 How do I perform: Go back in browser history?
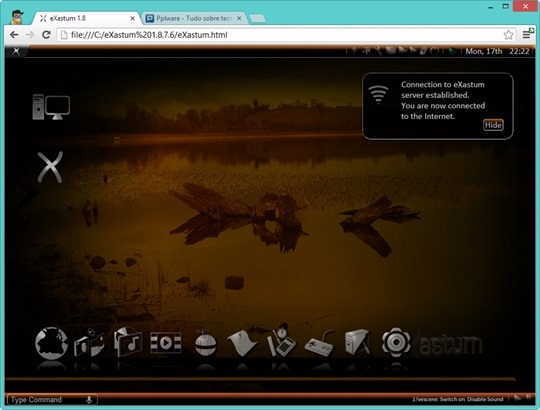(x=14, y=35)
